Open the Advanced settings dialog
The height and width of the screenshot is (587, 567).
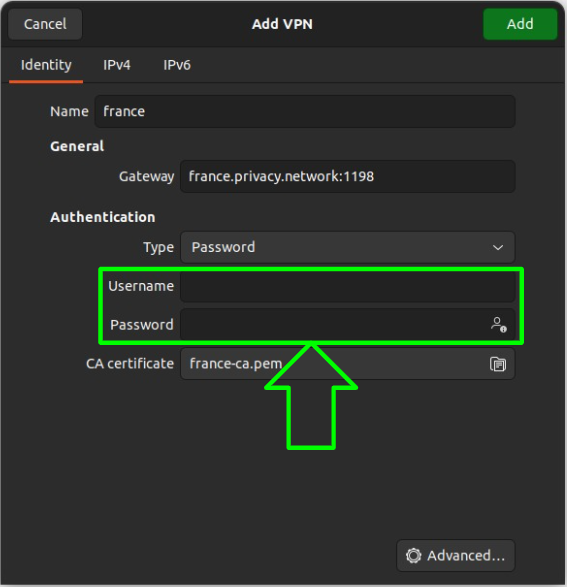pyautogui.click(x=455, y=556)
